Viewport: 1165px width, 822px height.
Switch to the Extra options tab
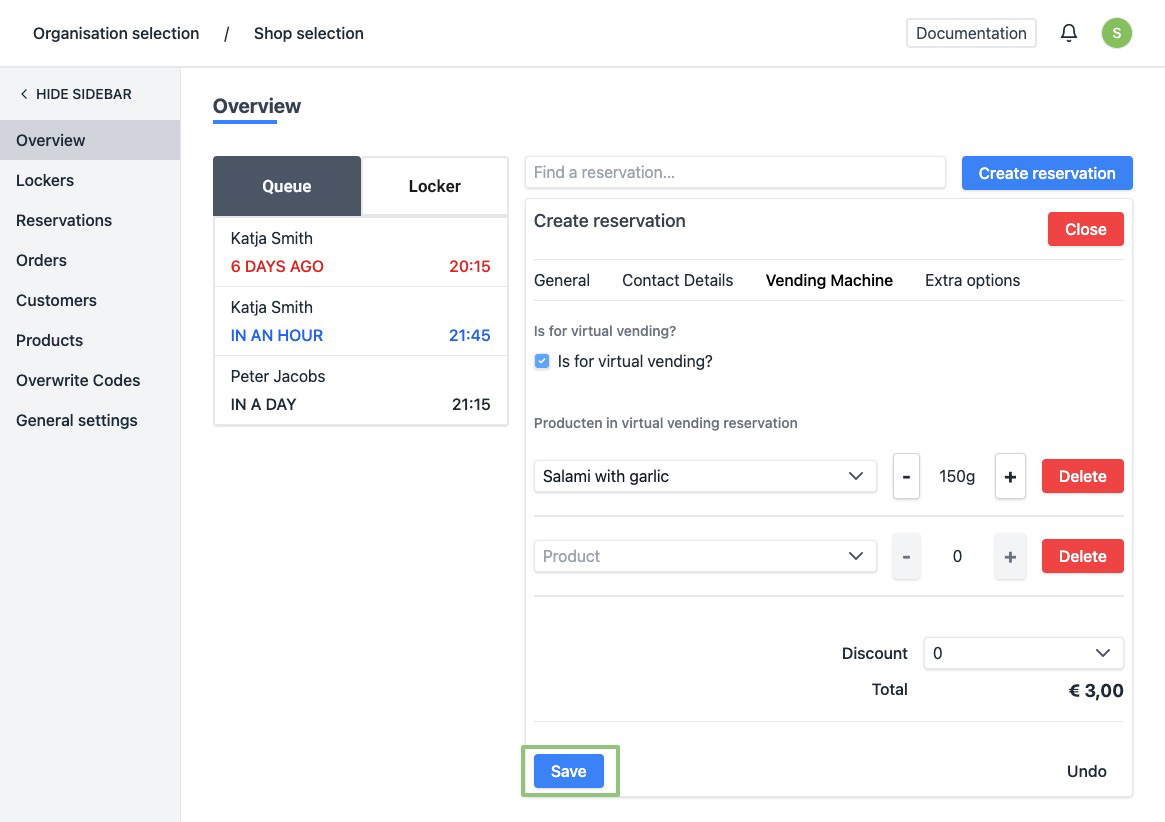click(972, 281)
